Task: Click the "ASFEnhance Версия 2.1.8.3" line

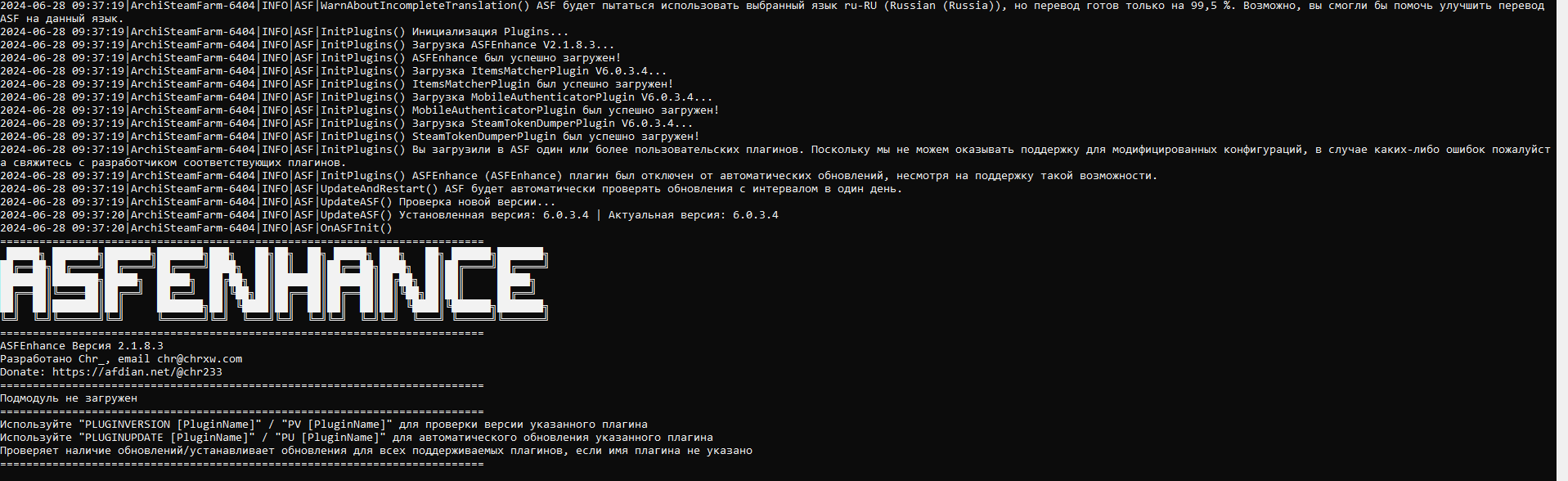Action: pyautogui.click(x=82, y=346)
